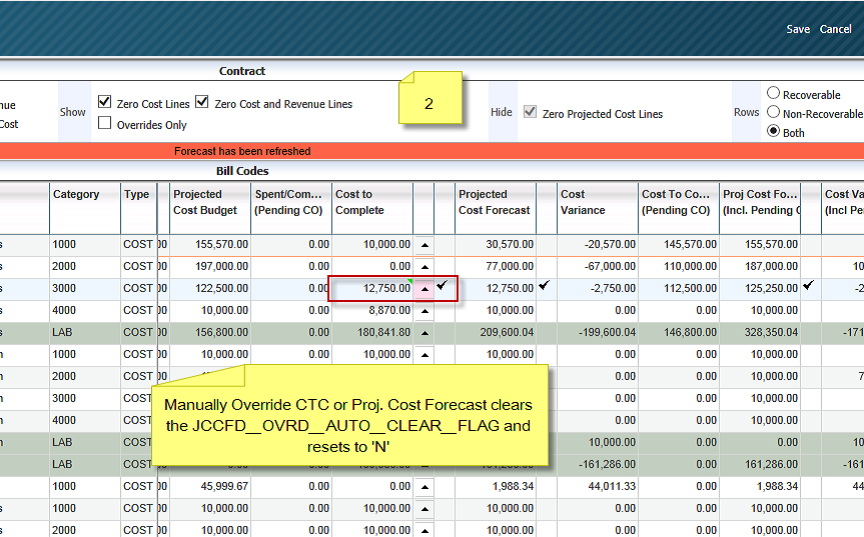The image size is (864, 537).
Task: Click Cost To Co... (Pending CO) column header
Action: click(679, 208)
